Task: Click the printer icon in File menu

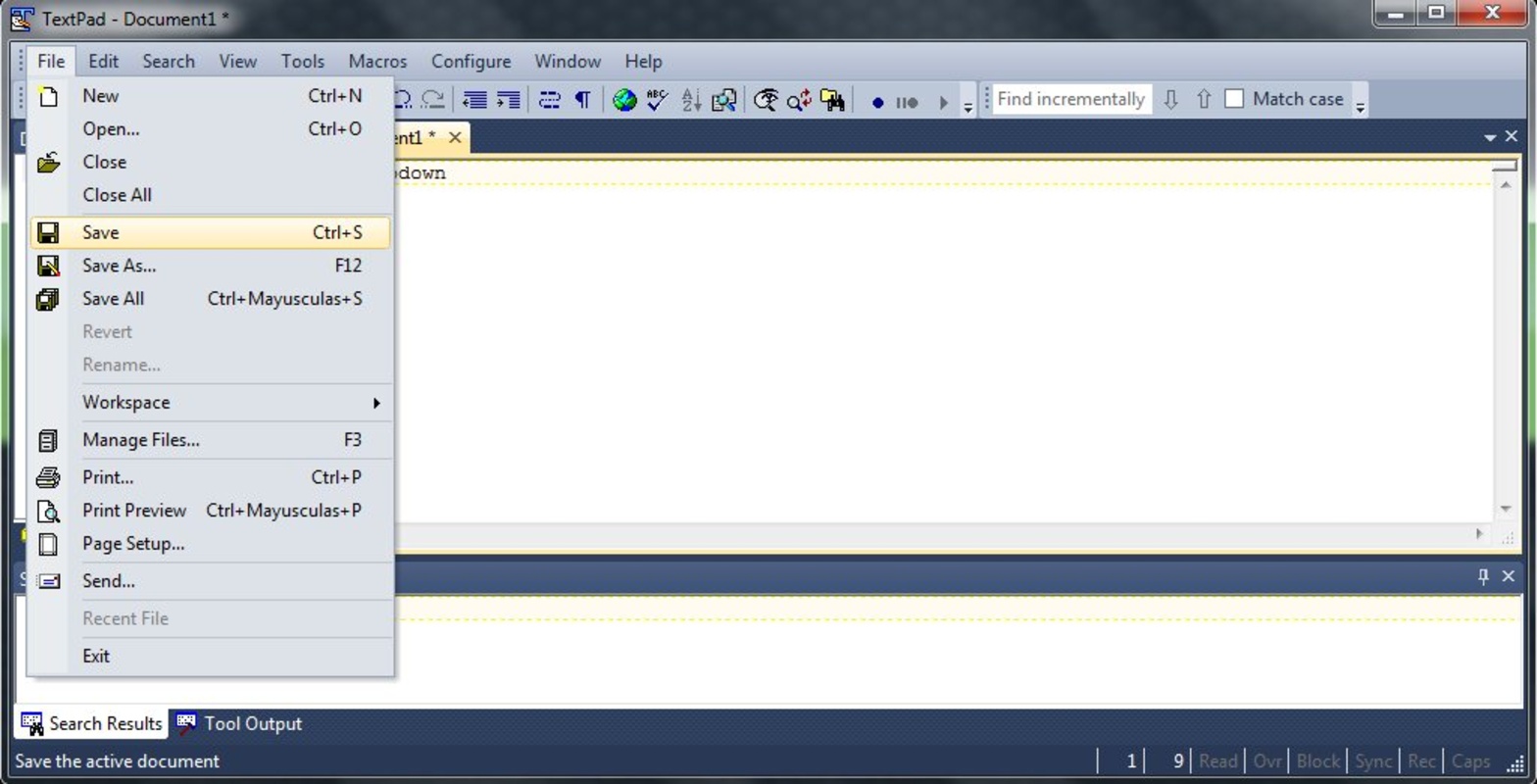Action: point(47,477)
